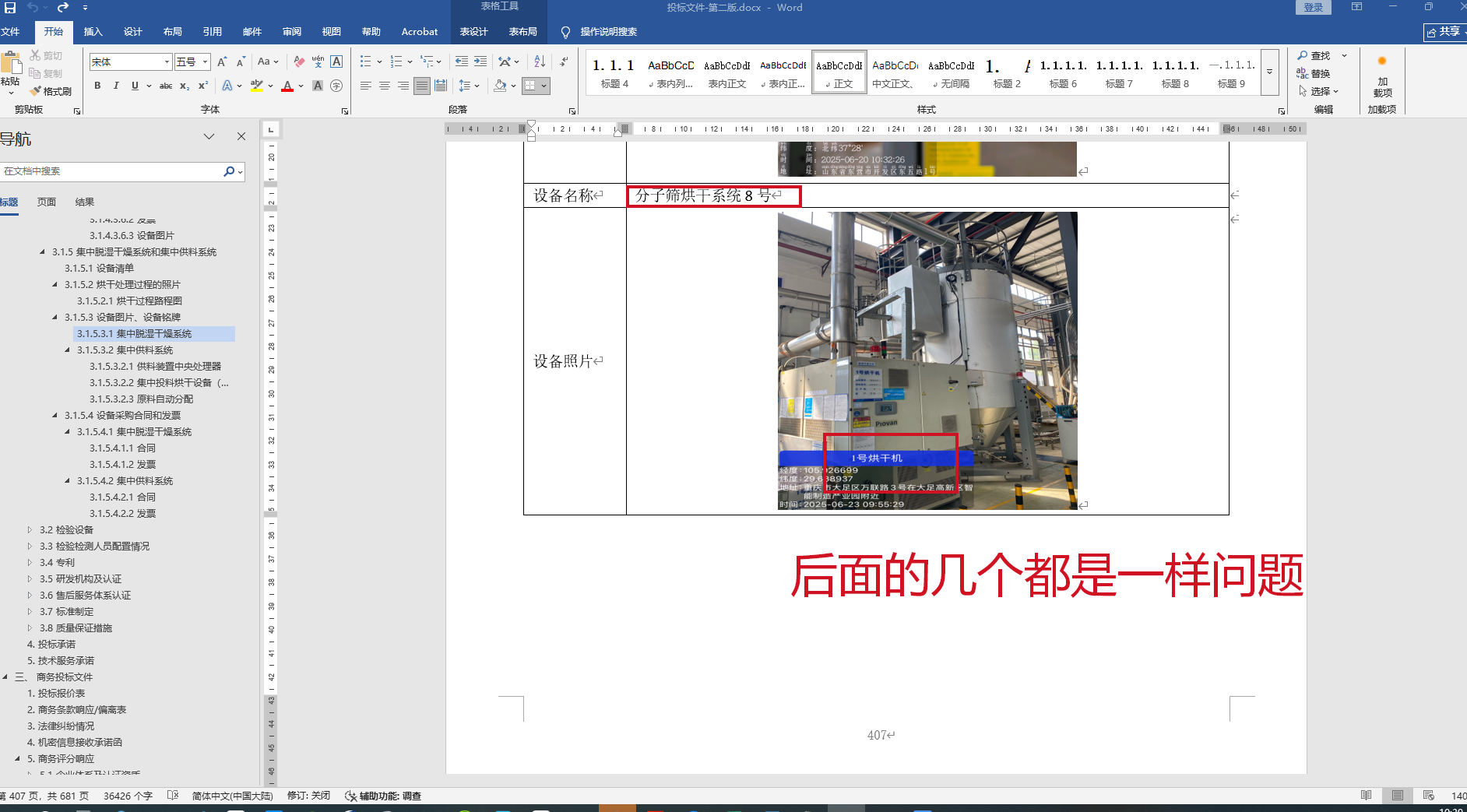The image size is (1467, 812).
Task: Click the red font color swatch
Action: click(x=287, y=86)
